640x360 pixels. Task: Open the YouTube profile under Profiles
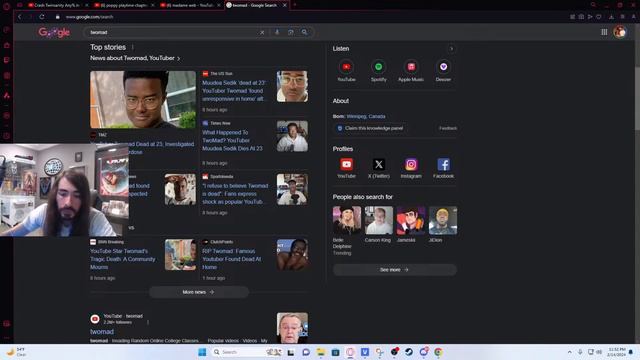pos(346,164)
